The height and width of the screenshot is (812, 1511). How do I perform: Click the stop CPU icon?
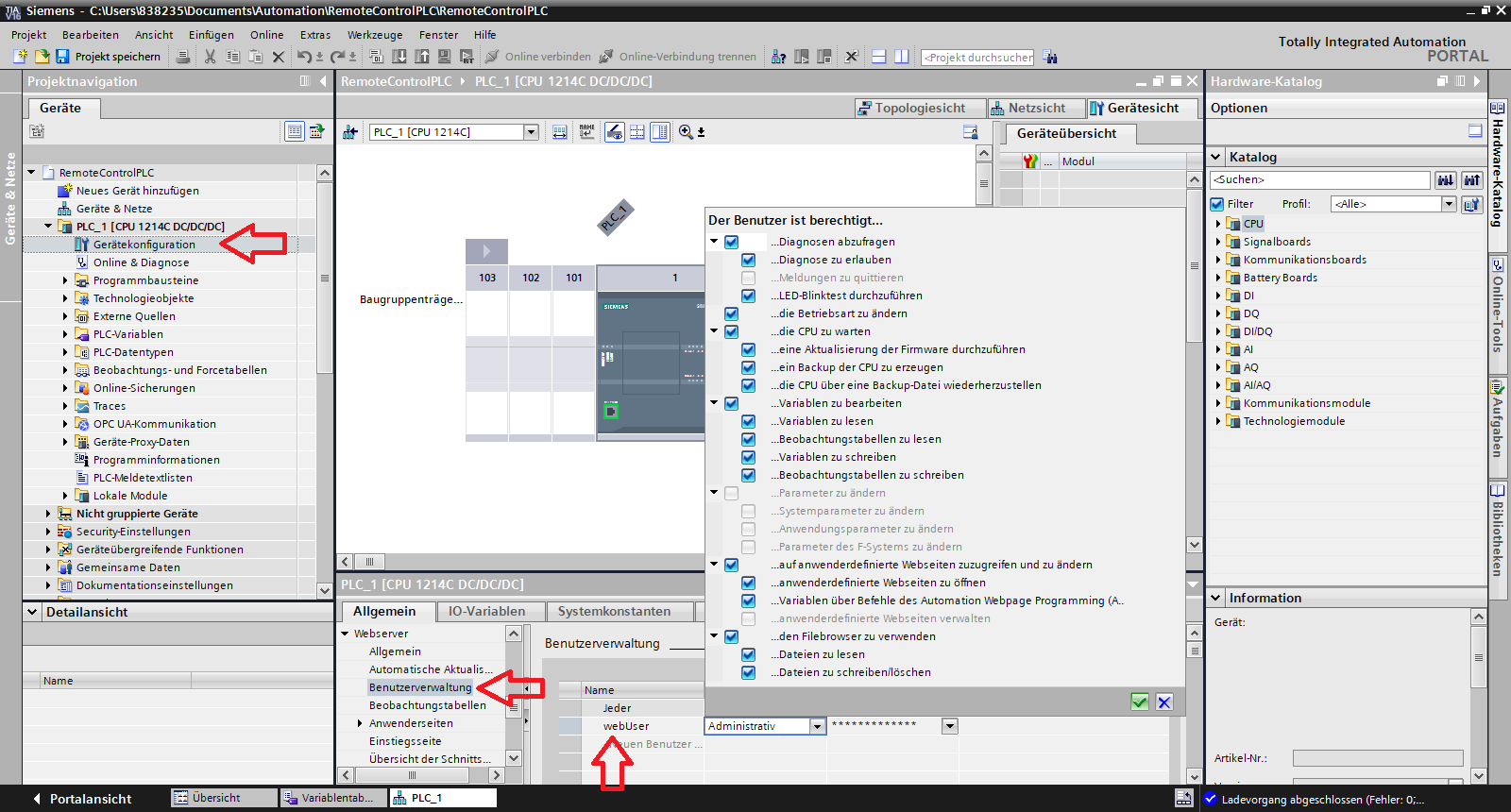823,57
